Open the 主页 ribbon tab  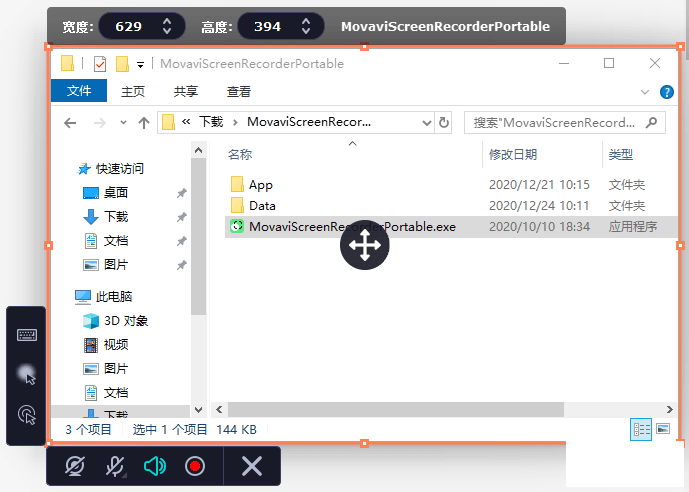pyautogui.click(x=133, y=91)
